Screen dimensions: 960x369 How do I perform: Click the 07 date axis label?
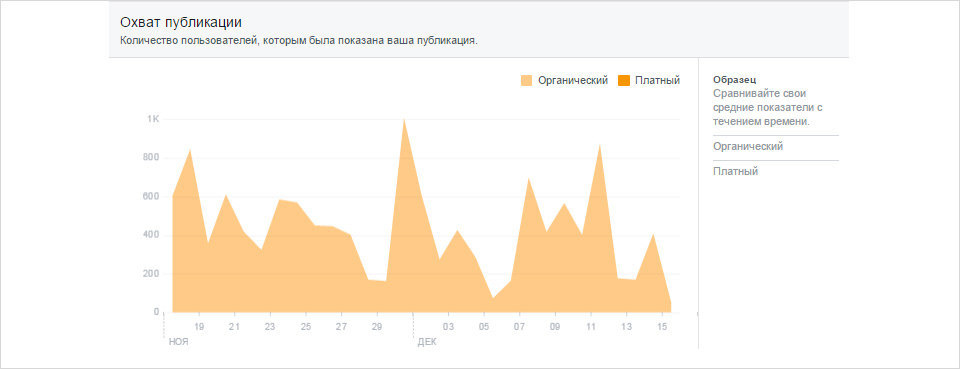520,327
